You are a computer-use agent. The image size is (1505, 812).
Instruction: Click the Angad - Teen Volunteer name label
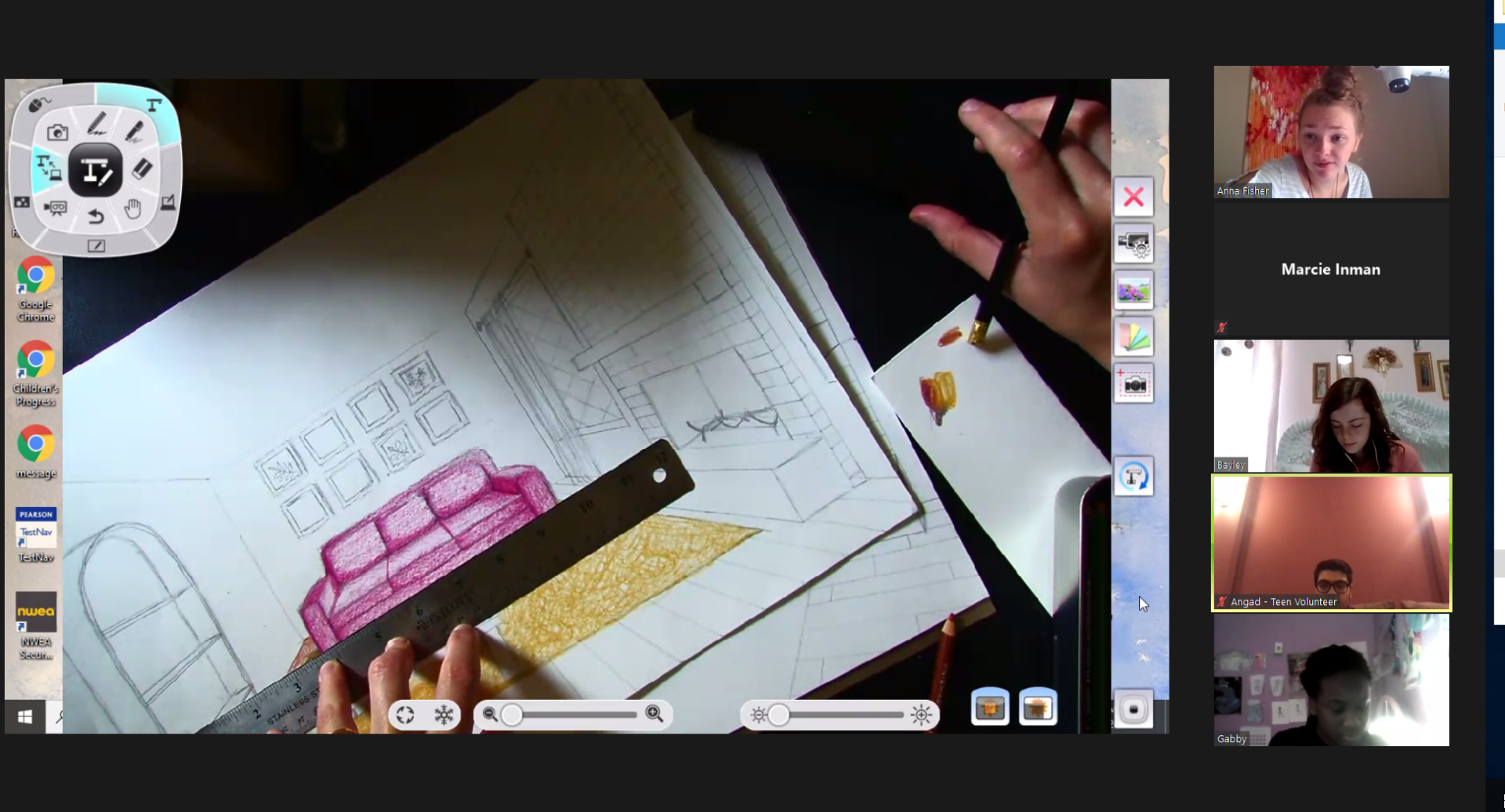click(1283, 602)
